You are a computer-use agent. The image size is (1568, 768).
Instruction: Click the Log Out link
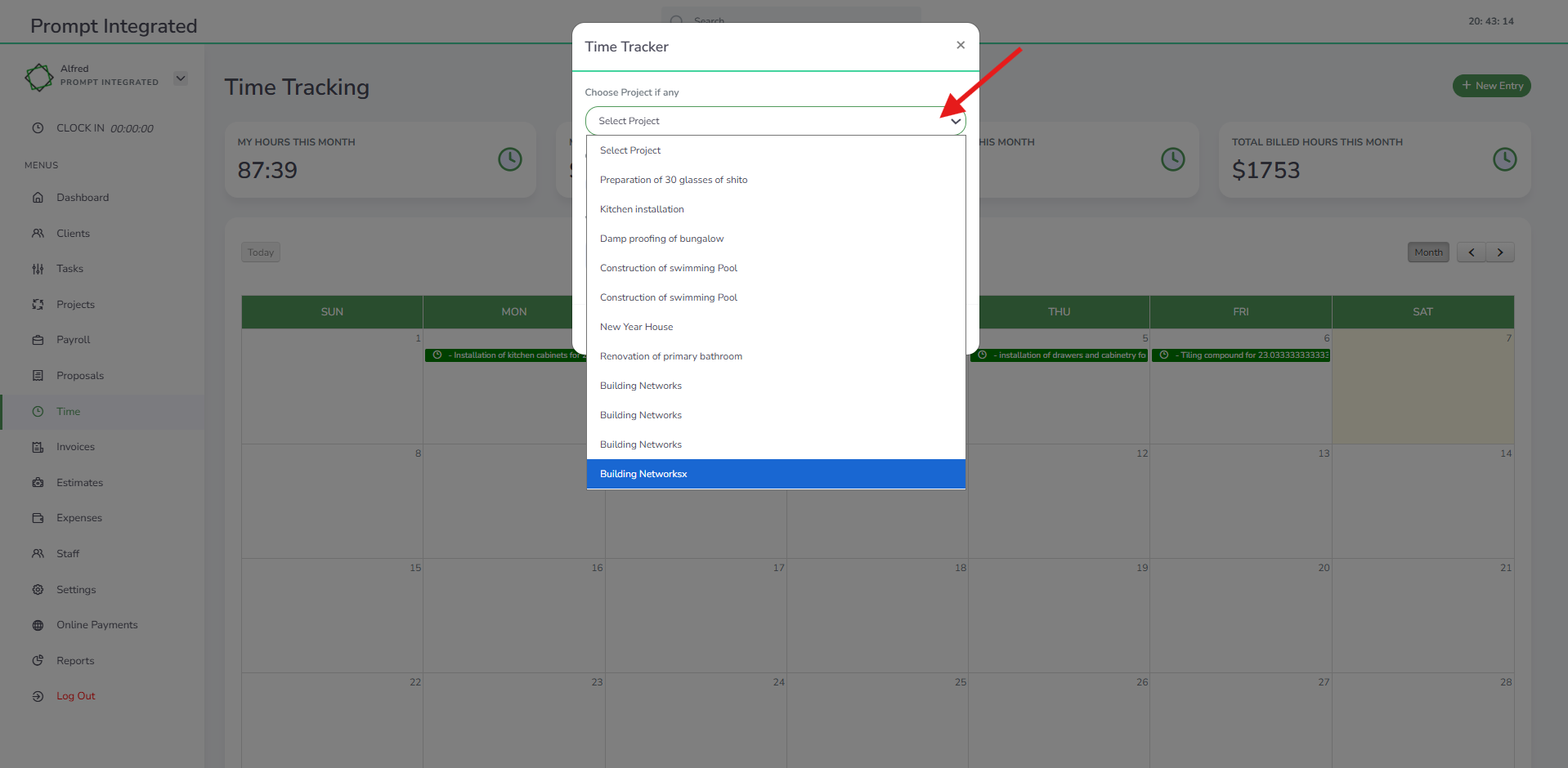[75, 696]
